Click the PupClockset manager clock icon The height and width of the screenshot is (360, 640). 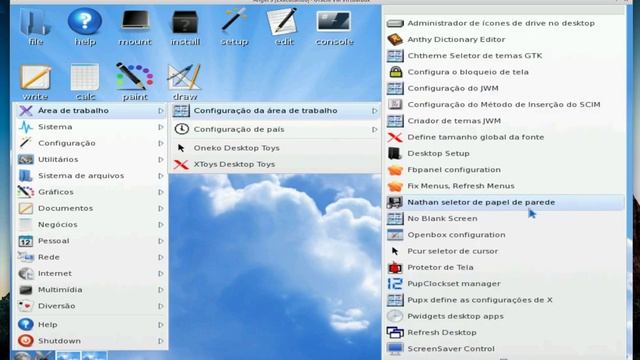395,284
